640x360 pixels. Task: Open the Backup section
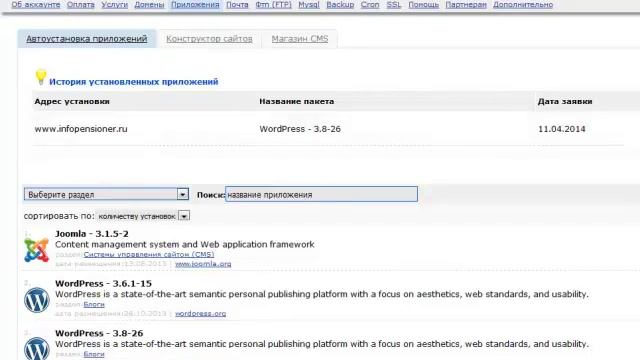click(x=340, y=5)
